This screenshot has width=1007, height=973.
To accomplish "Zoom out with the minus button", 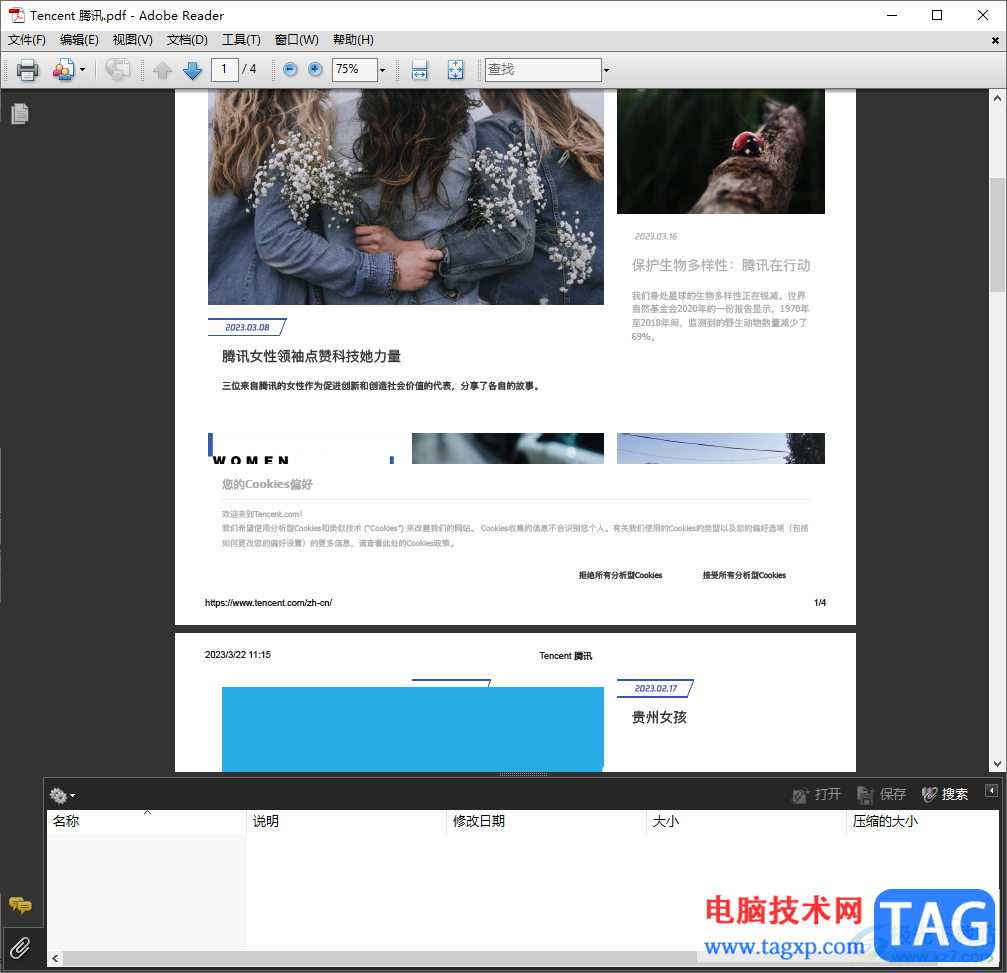I will pyautogui.click(x=290, y=69).
